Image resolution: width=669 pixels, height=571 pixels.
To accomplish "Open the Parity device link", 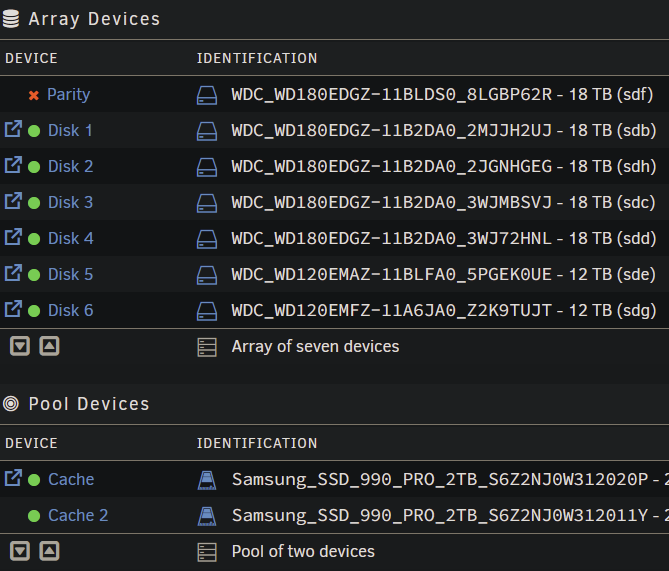I will click(x=68, y=94).
